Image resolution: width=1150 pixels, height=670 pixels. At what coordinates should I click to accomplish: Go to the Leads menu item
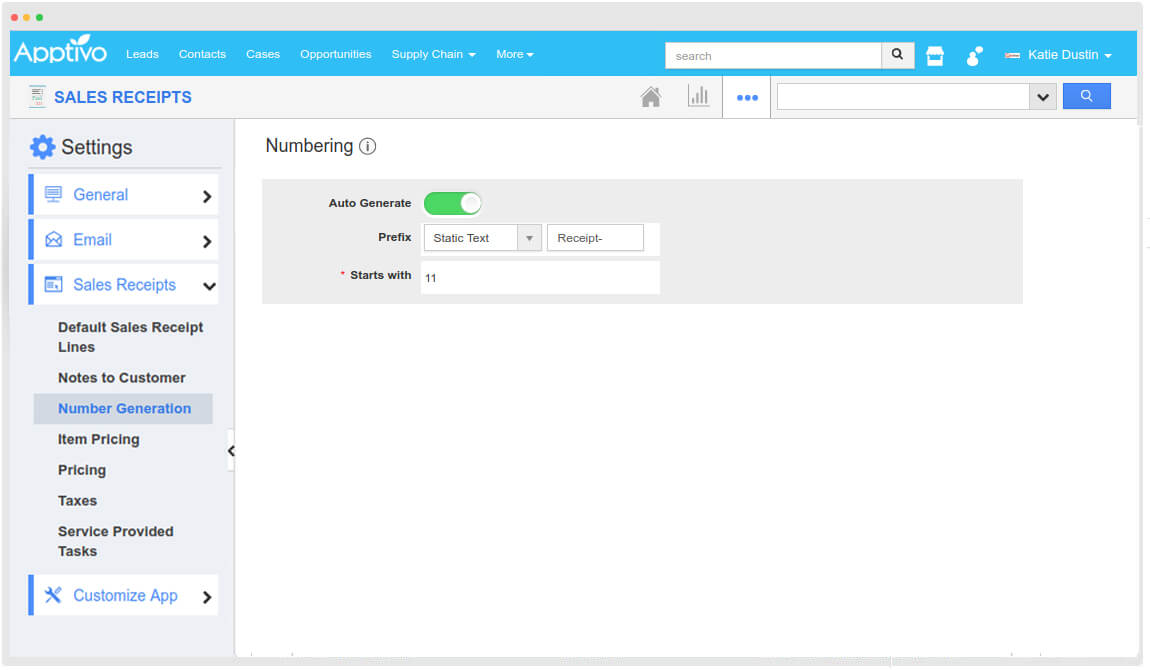coord(142,54)
